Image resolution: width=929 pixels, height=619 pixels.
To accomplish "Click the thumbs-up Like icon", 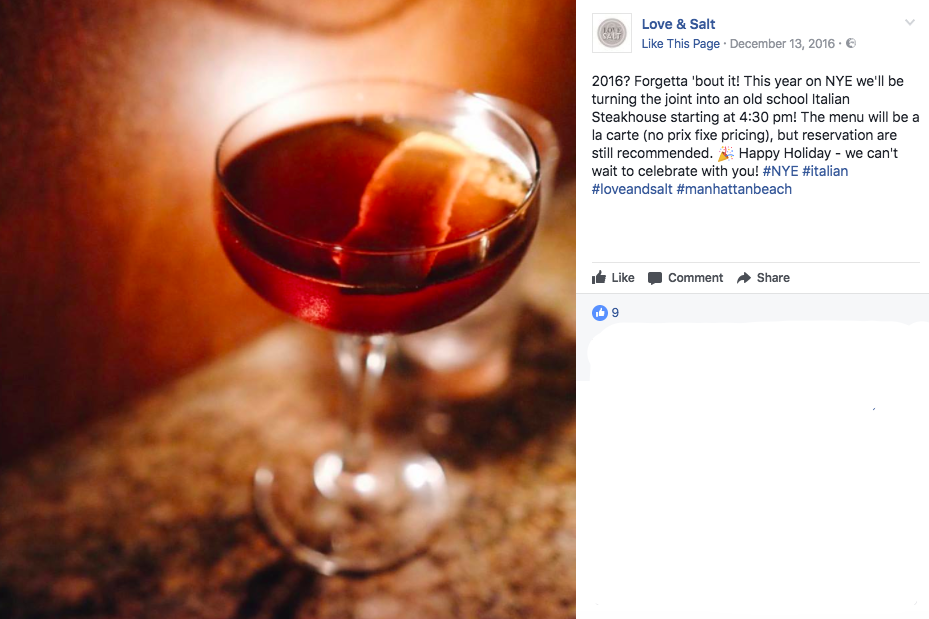I will [599, 277].
